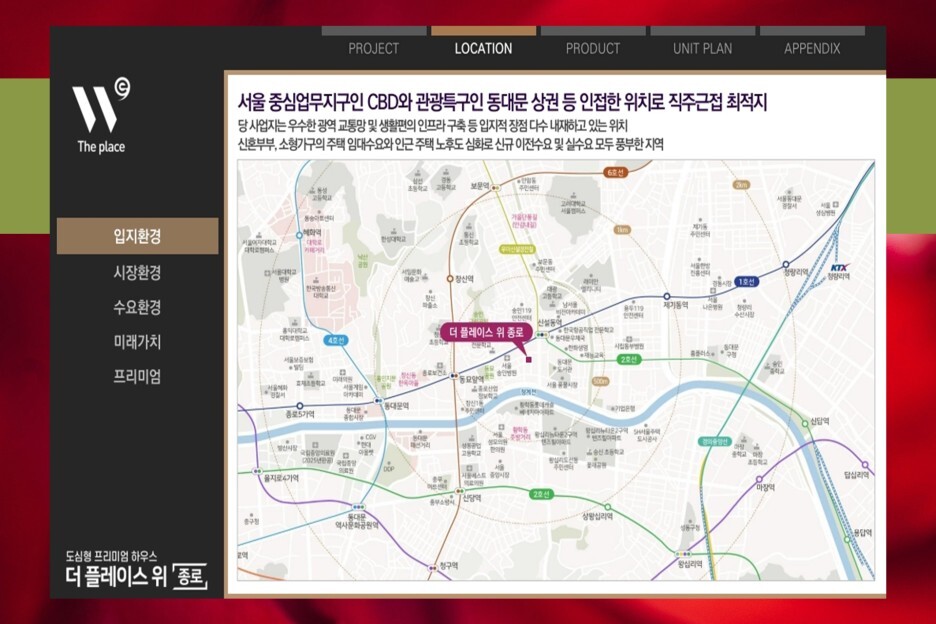Select 입지환경 in the sidebar
936x624 pixels.
(x=137, y=236)
